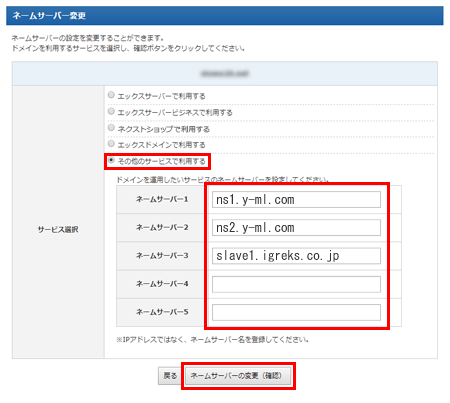Viewport: 450px width, 403px height.
Task: Click the ※IPアドレスではなく note text
Action: [x=212, y=340]
